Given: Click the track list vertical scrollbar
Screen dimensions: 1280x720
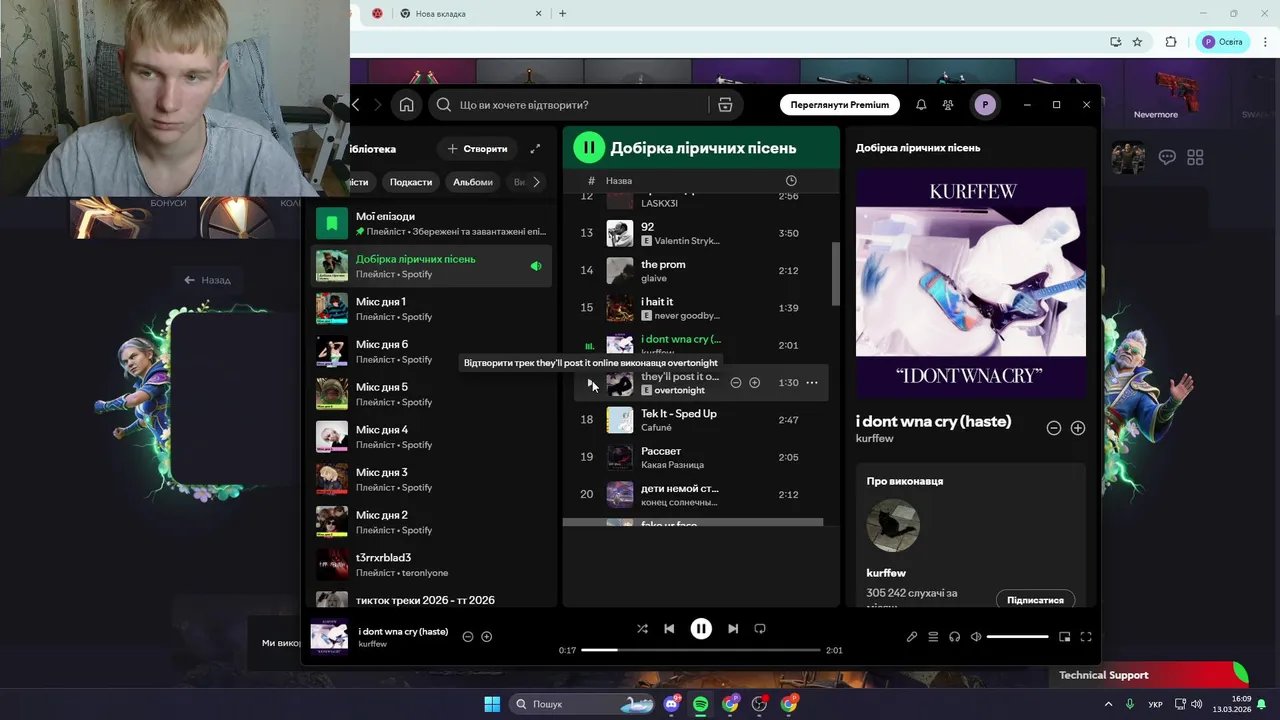Looking at the screenshot, I should [x=836, y=274].
